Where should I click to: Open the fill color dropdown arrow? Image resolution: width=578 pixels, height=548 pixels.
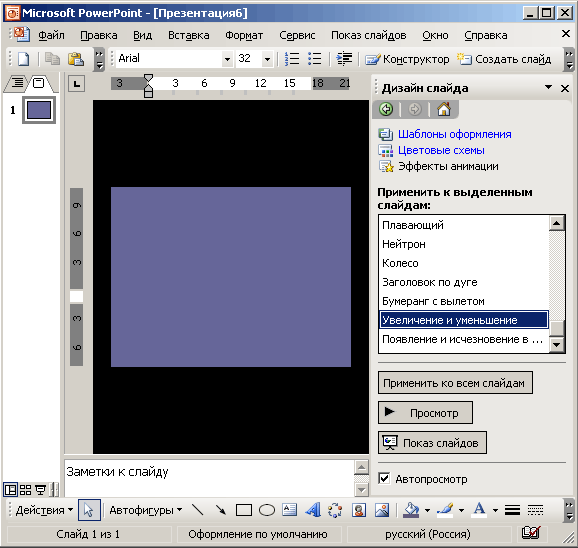pos(427,510)
